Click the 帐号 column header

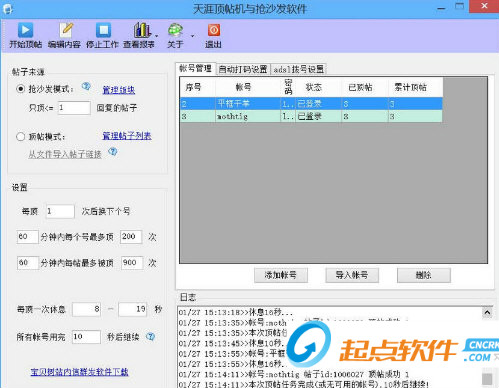[x=248, y=87]
